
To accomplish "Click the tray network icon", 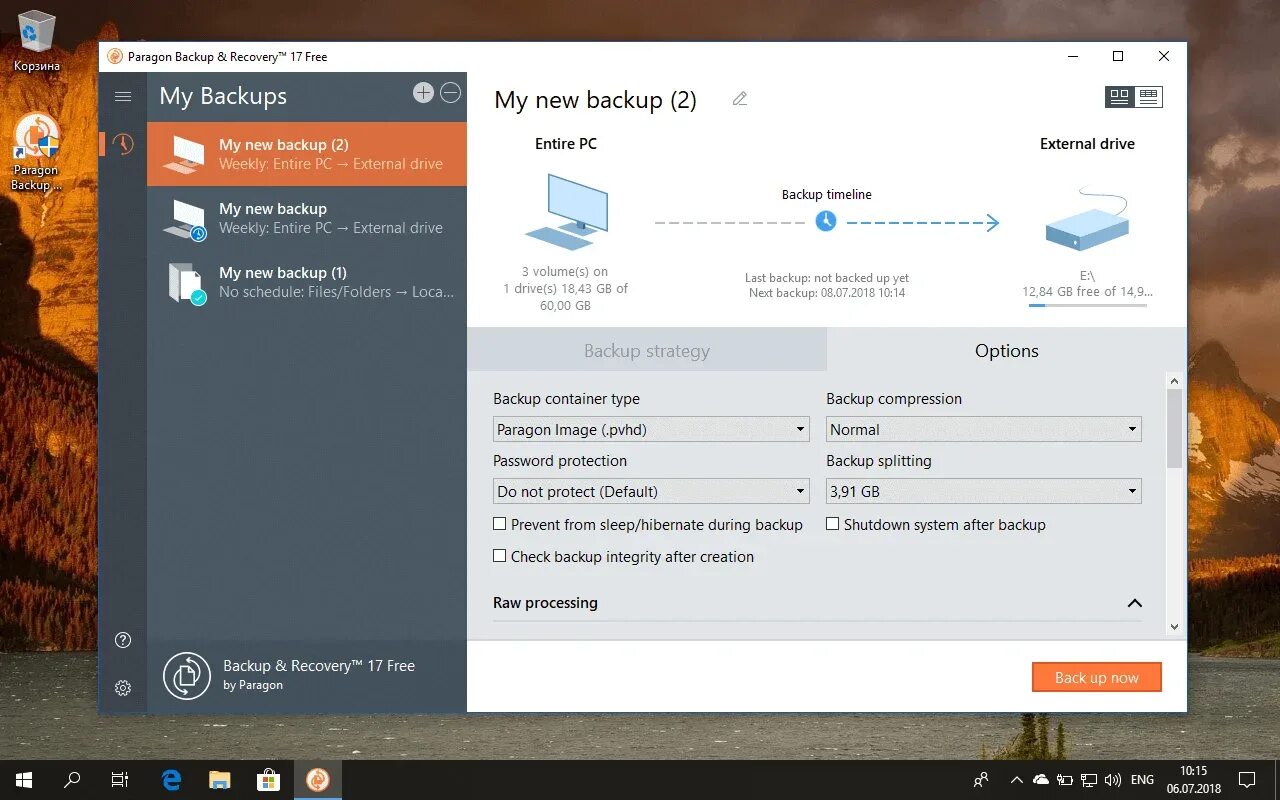I will click(x=1087, y=780).
